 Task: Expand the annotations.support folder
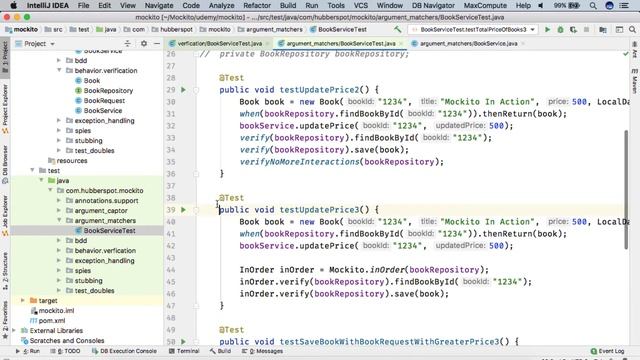[59, 200]
